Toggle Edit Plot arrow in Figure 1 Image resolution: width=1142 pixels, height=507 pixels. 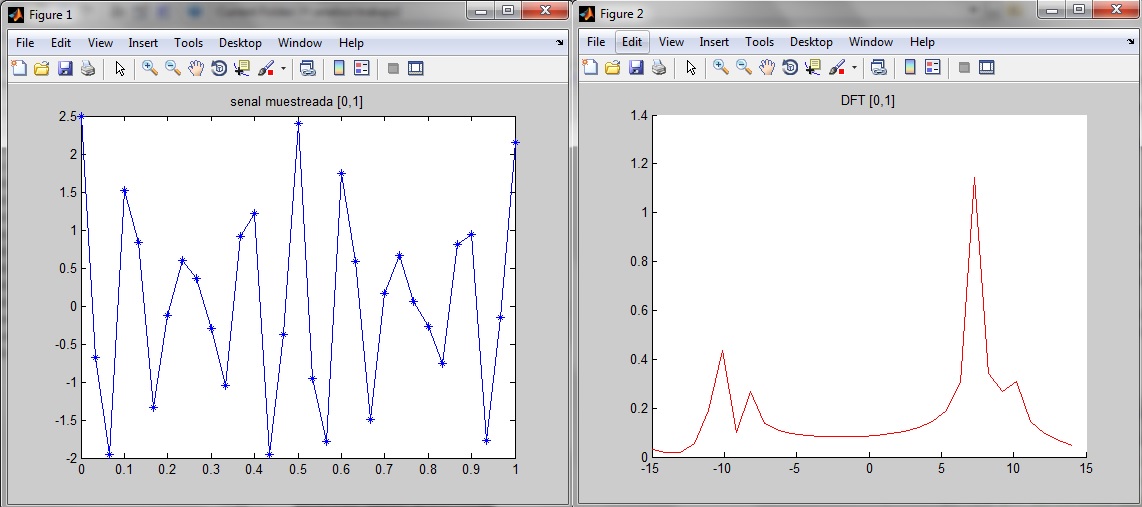tap(120, 68)
